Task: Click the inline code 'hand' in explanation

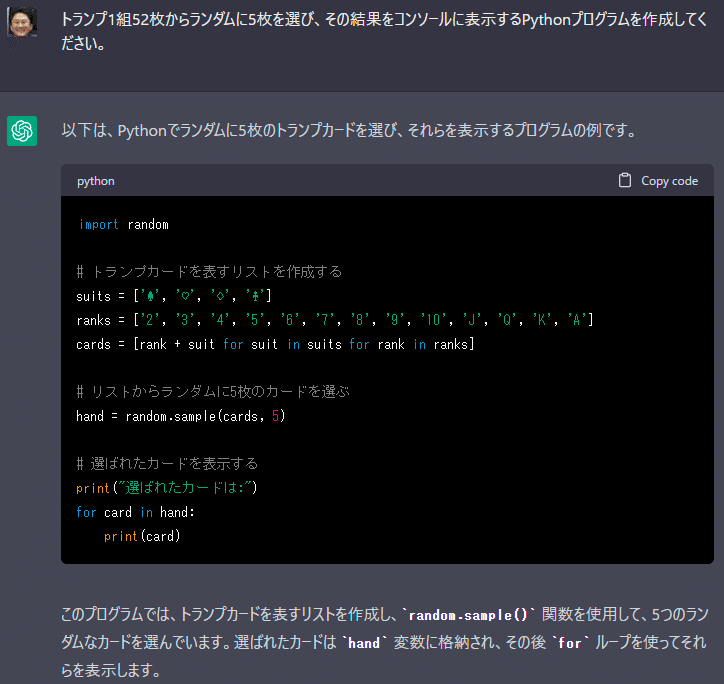Action: tap(364, 643)
